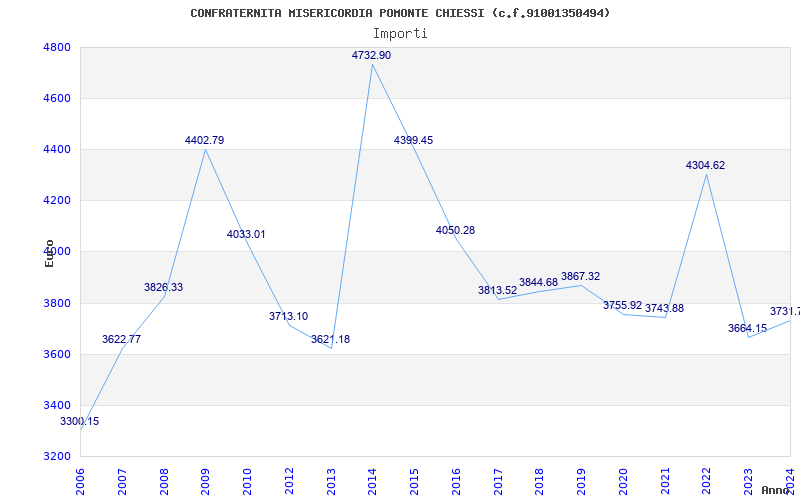
Task: Click the 3600 y-axis label
Action: click(55, 355)
